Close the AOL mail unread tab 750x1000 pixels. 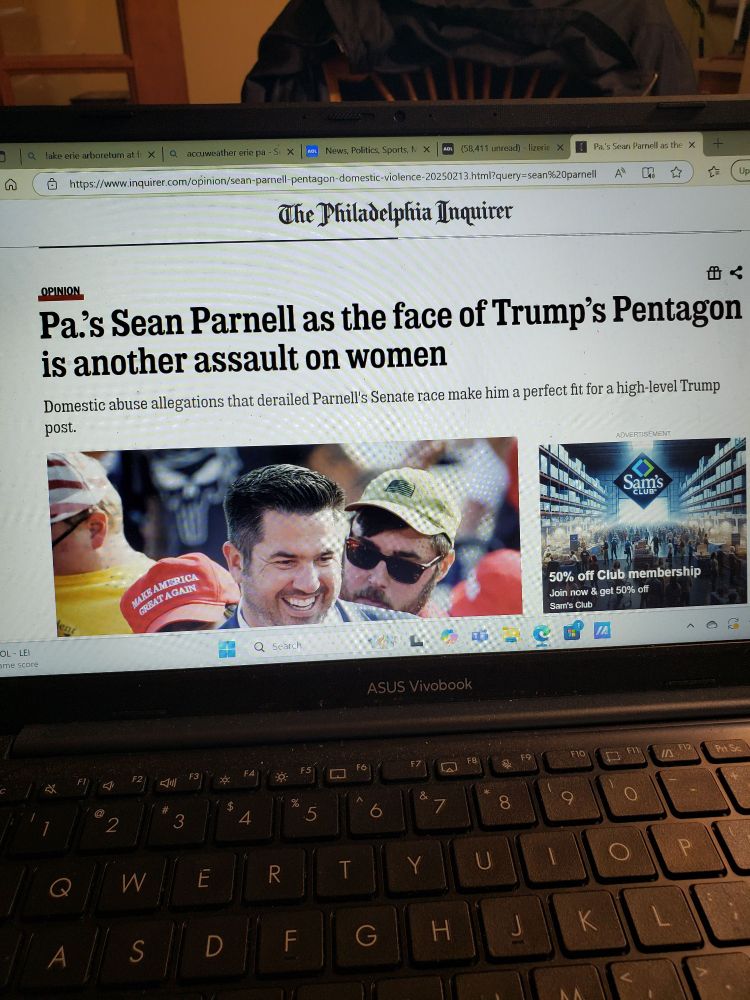(560, 147)
